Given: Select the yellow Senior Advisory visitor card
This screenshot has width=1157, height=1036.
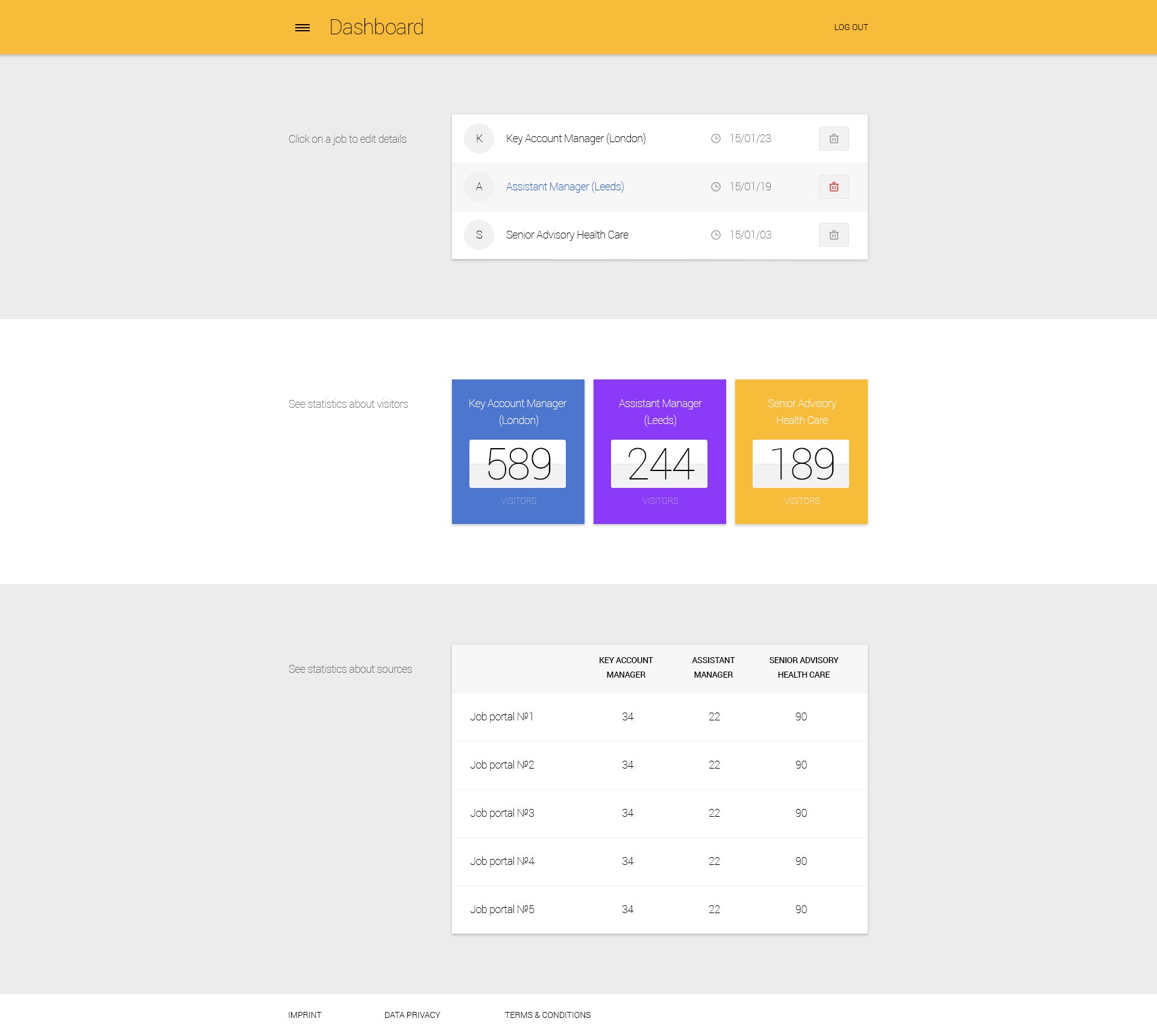Looking at the screenshot, I should pyautogui.click(x=801, y=452).
